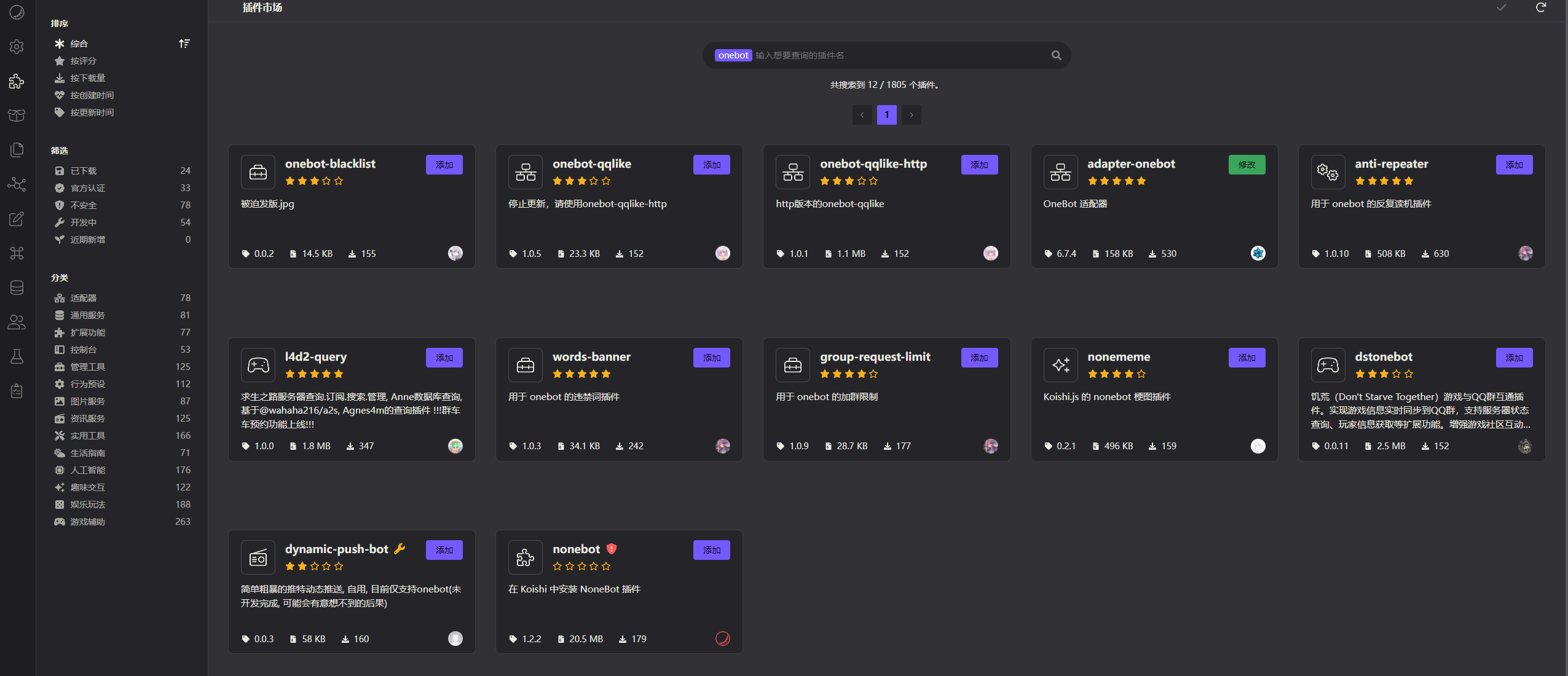
Task: Select the 人工智能 category
Action: (x=87, y=470)
